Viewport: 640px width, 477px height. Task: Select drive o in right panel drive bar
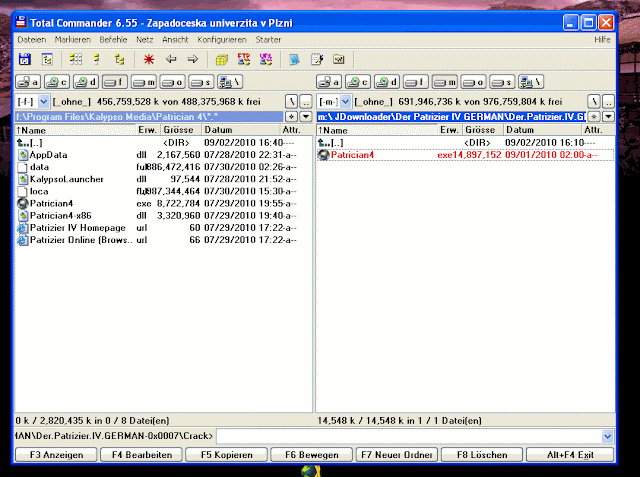click(473, 82)
